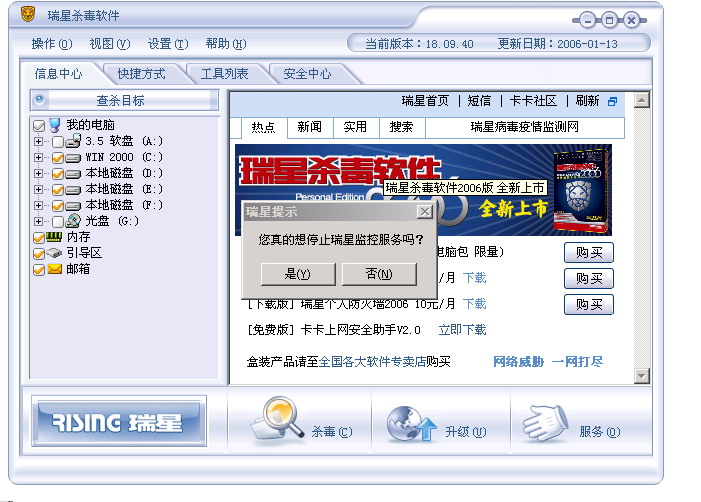Image resolution: width=701 pixels, height=502 pixels.
Task: Open the 操作(O) menu
Action: 51,44
